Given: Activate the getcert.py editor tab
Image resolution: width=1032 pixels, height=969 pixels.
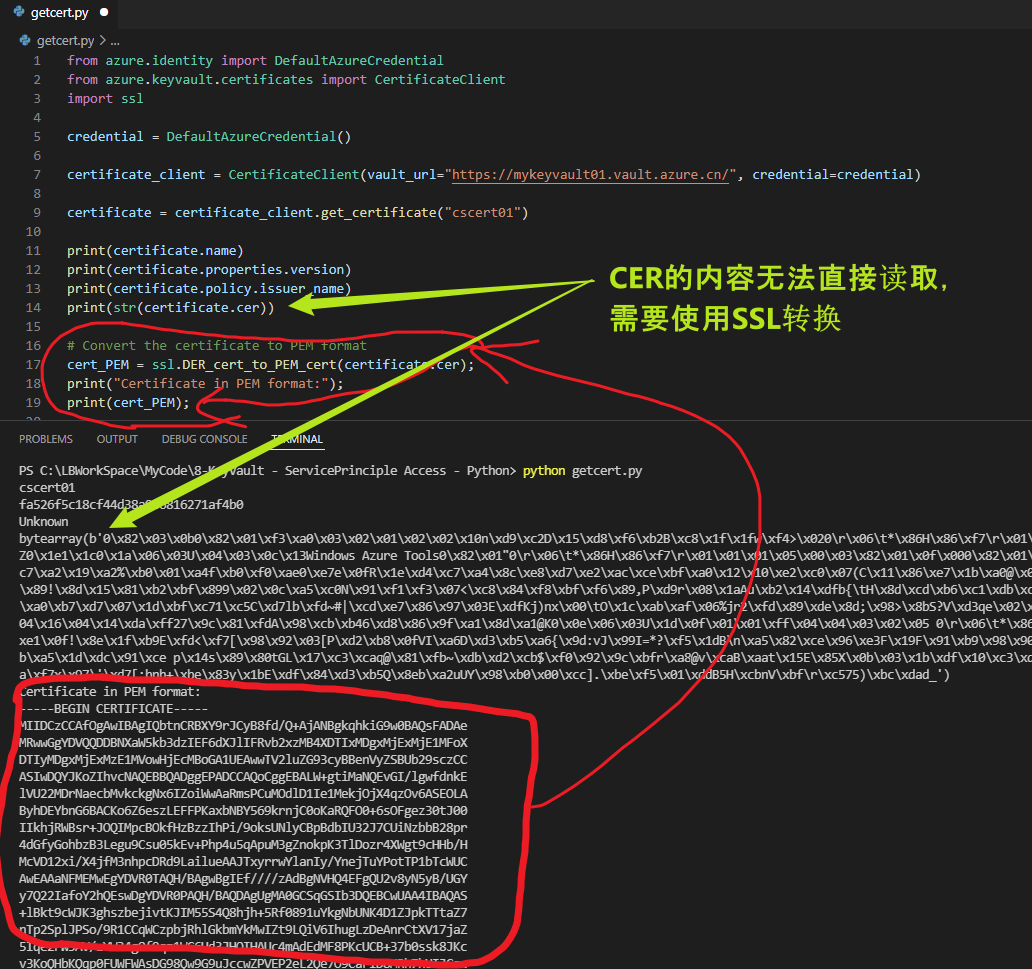Looking at the screenshot, I should (x=60, y=14).
